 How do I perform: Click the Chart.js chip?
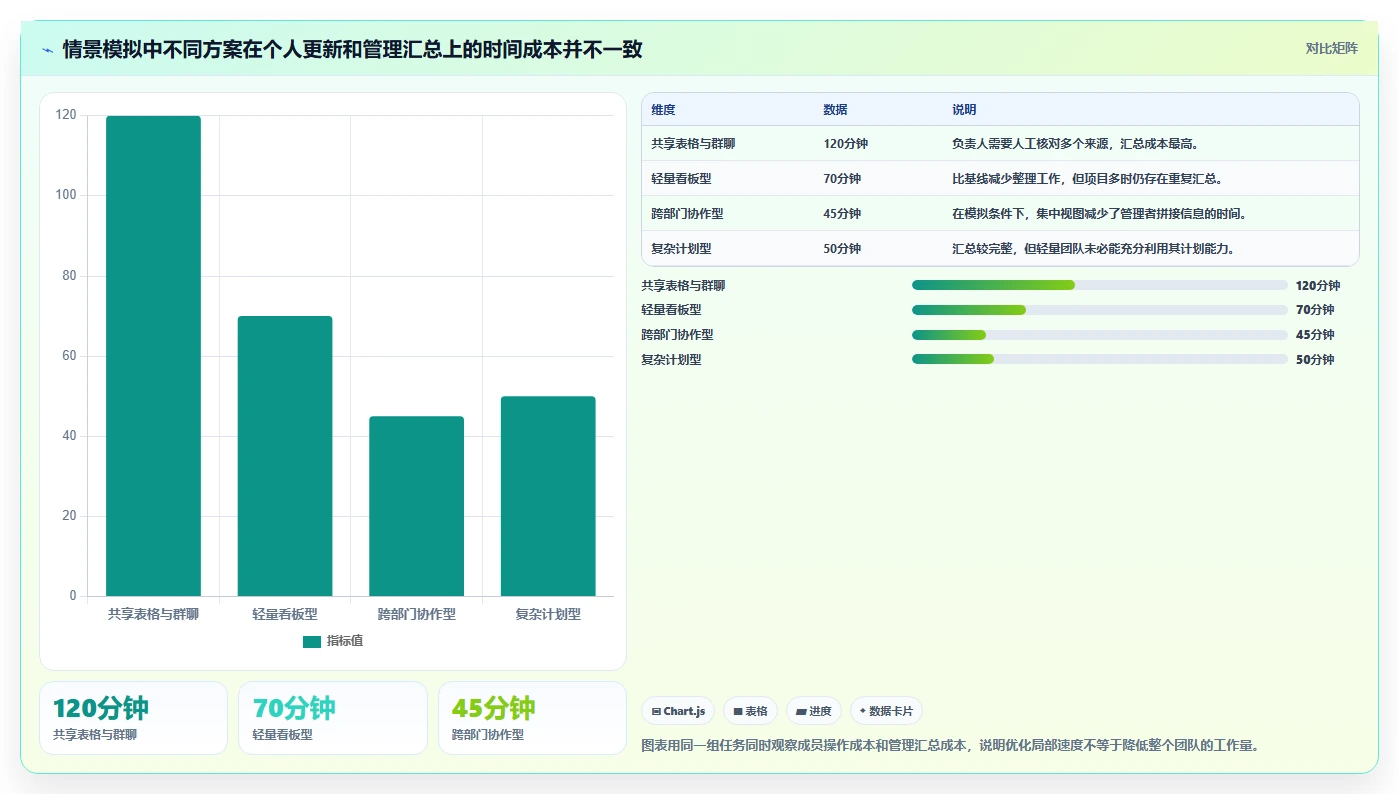tap(678, 711)
